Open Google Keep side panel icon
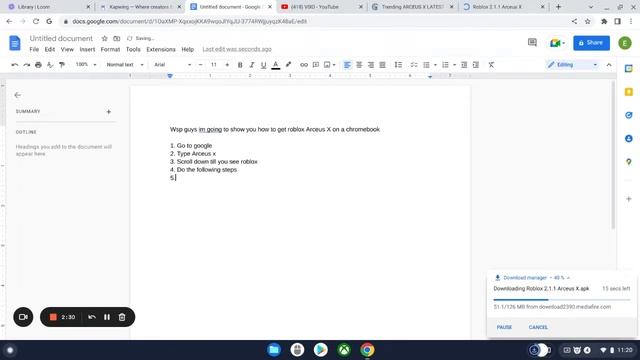Viewport: 640px width, 360px height. pos(629,92)
